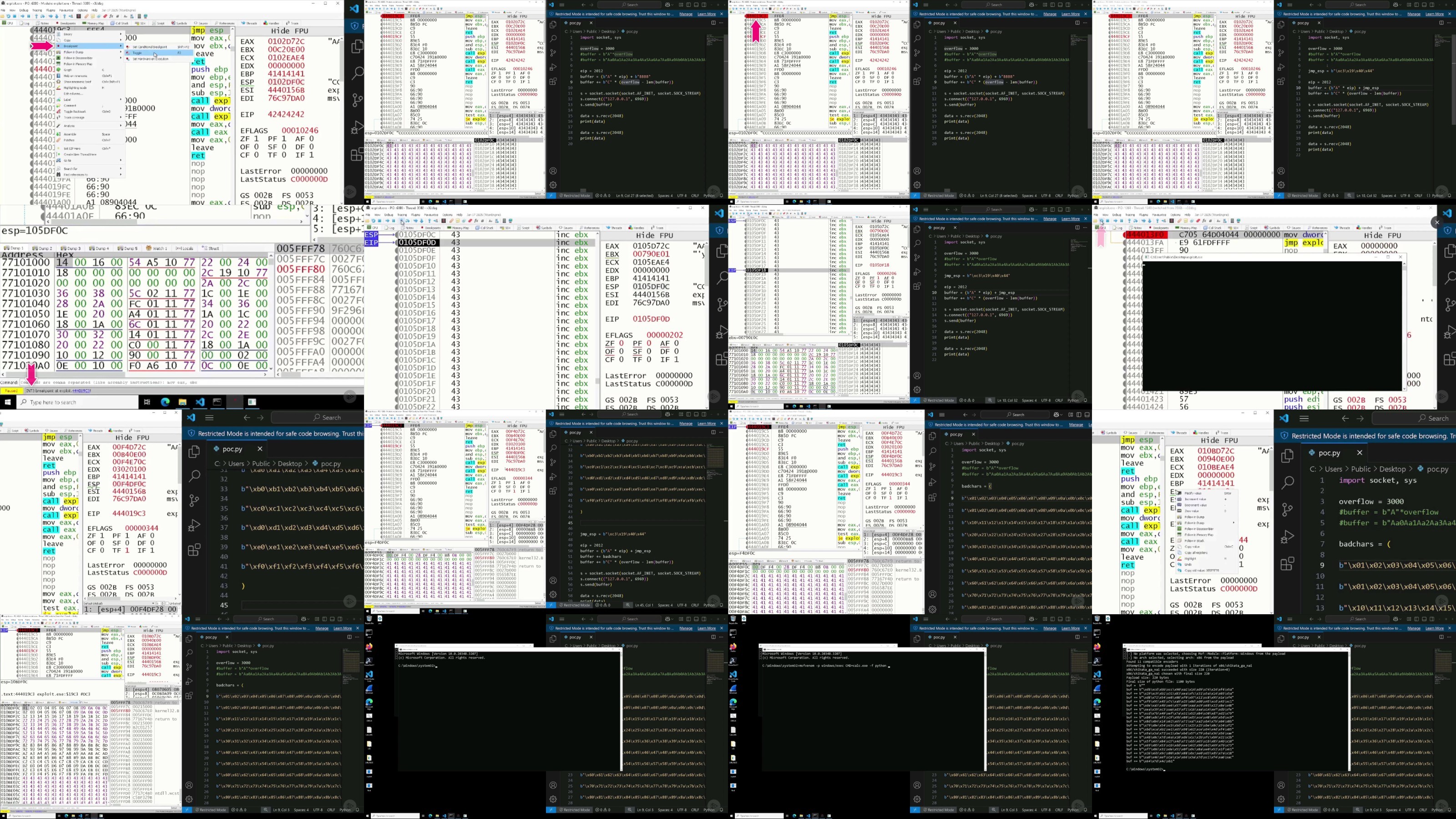
Task: Choose Set EIP Here menu entry
Action: [89, 149]
